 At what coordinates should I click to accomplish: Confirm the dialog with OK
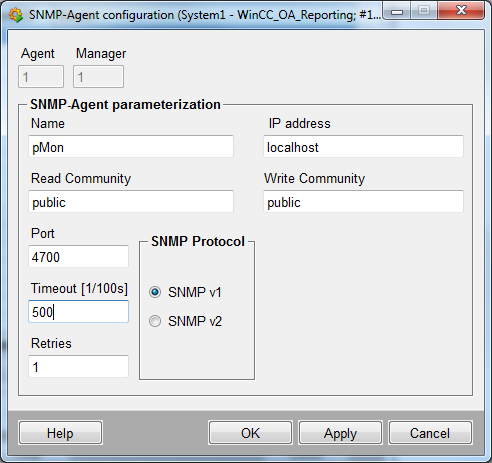[x=250, y=433]
